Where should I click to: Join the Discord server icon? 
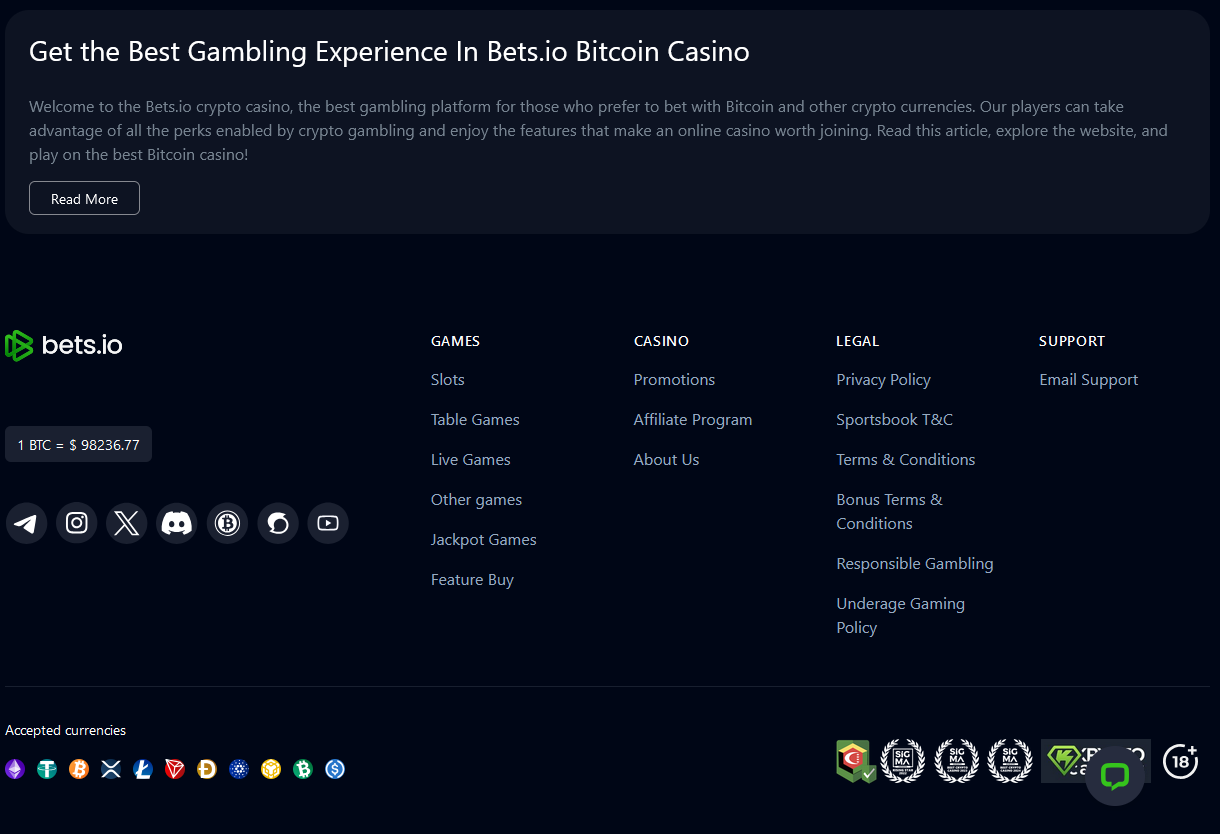point(177,523)
